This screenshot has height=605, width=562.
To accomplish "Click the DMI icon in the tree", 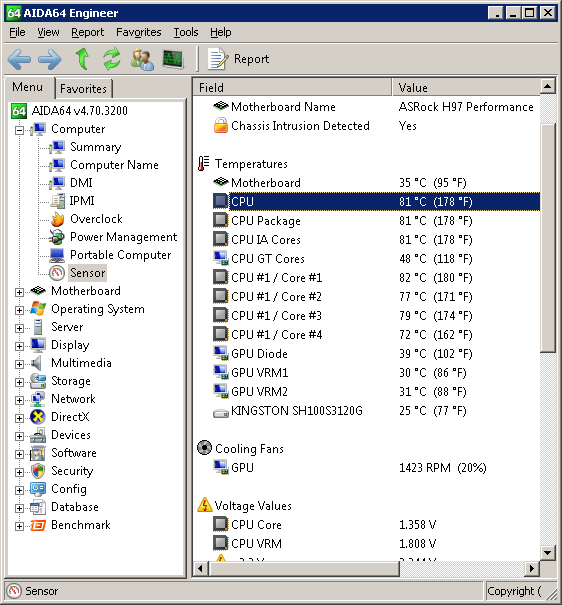I will click(57, 183).
